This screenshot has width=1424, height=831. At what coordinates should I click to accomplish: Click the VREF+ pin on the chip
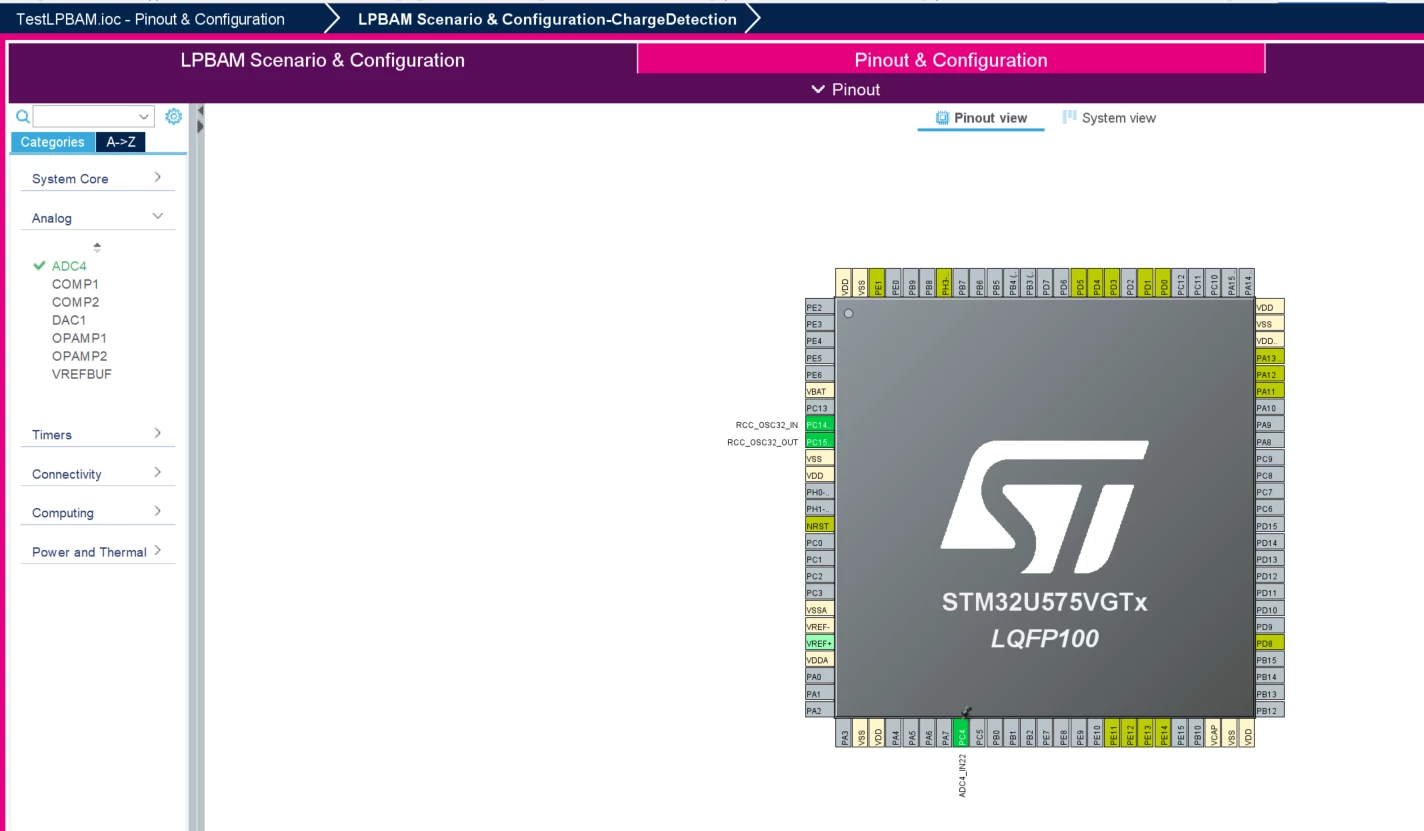820,643
